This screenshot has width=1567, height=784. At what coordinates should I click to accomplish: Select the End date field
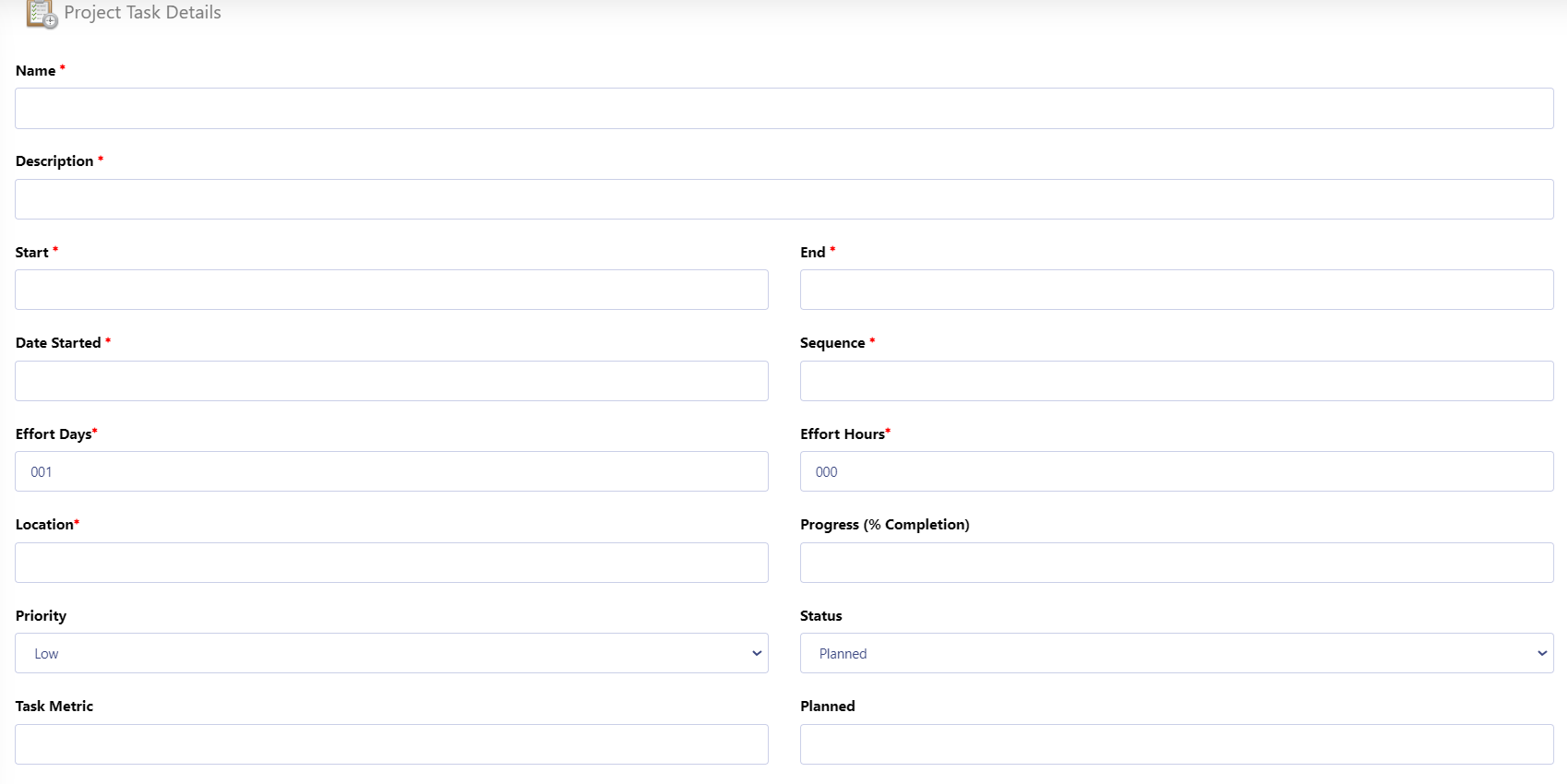tap(1177, 290)
